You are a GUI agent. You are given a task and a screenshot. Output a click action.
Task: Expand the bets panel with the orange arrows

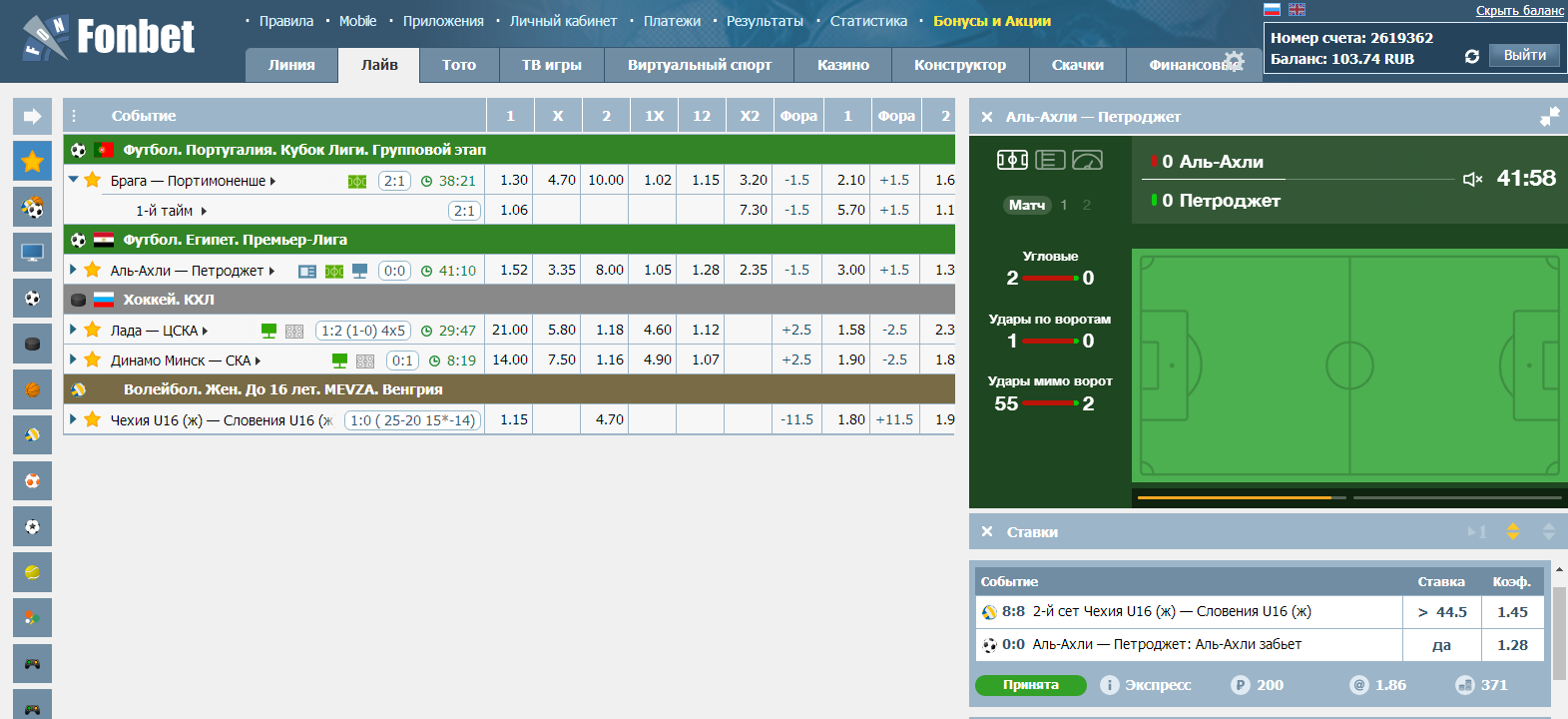point(1513,531)
